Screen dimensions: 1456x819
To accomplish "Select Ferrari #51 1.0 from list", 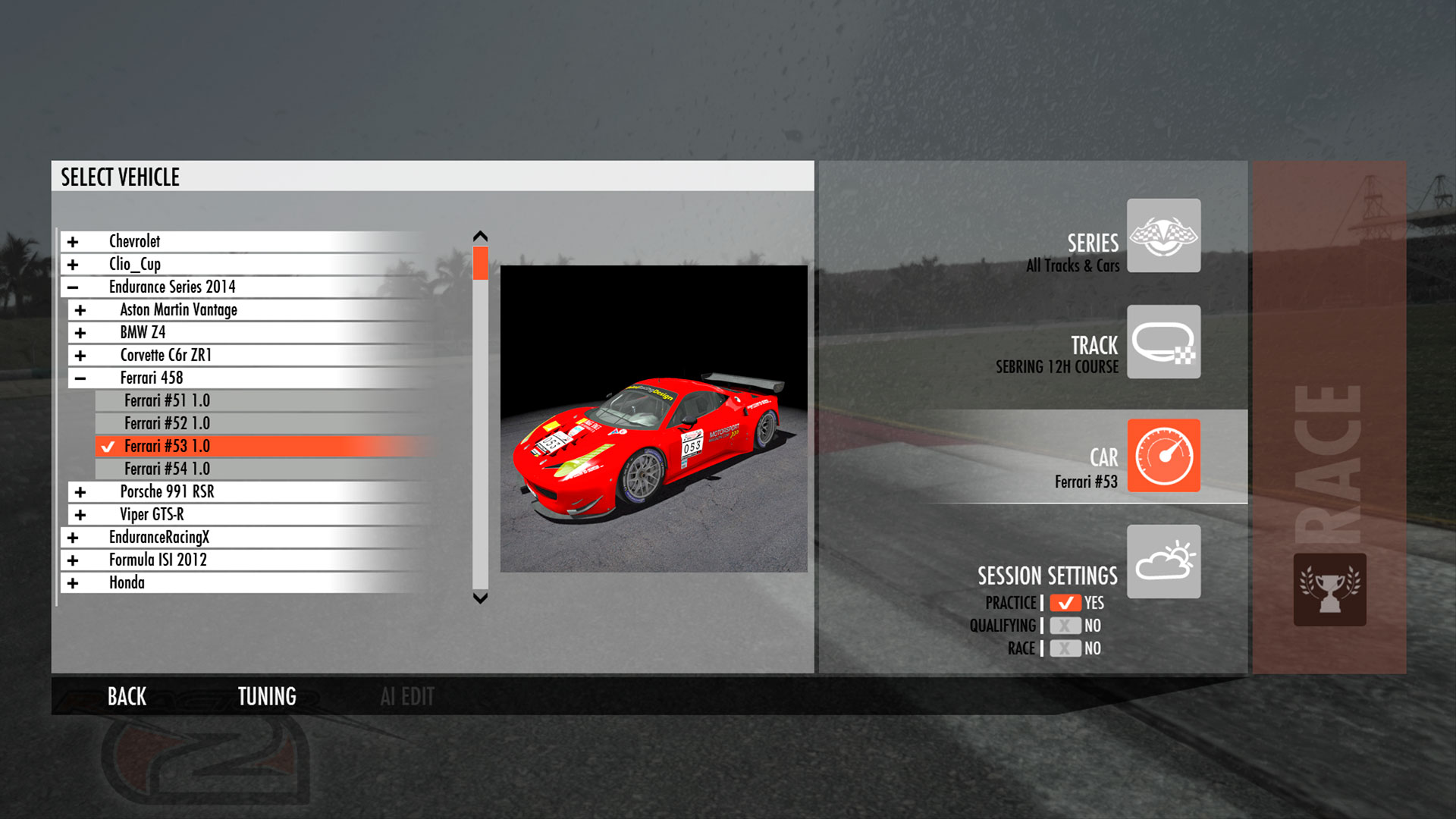I will coord(168,400).
